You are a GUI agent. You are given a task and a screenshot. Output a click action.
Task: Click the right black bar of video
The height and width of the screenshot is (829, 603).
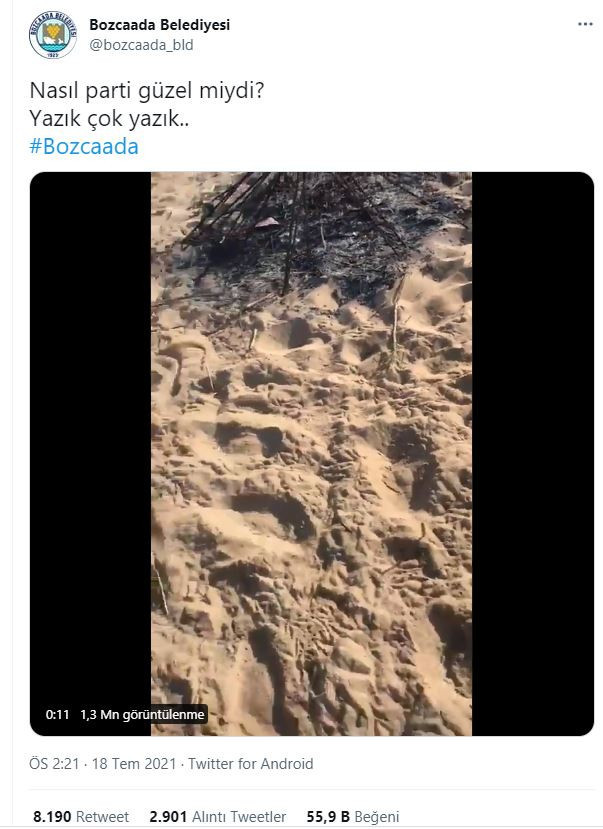(x=533, y=454)
